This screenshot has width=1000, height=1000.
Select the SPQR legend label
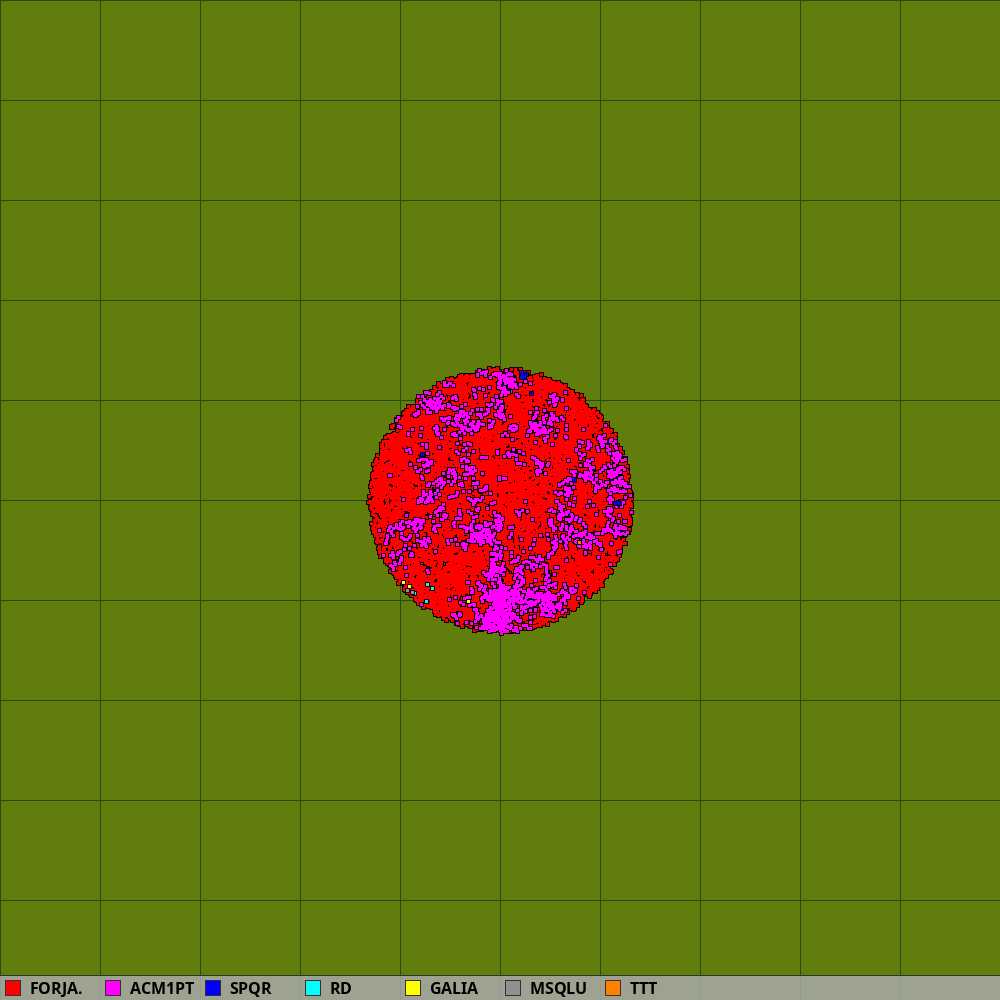point(251,988)
